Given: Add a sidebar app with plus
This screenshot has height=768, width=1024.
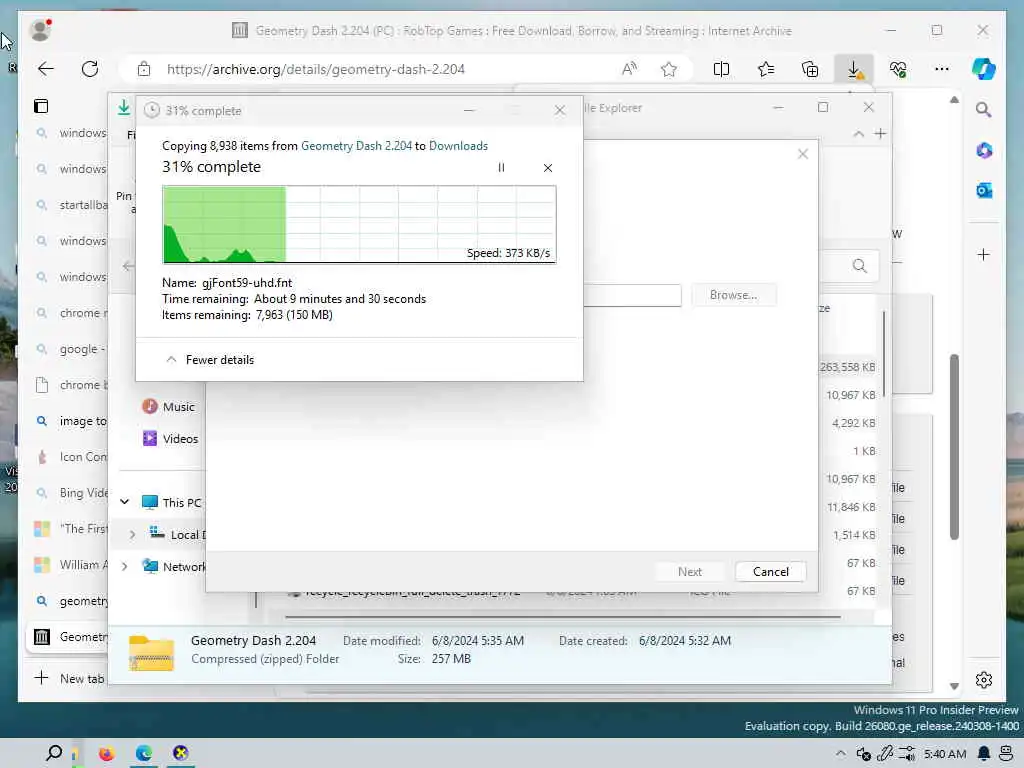Looking at the screenshot, I should pyautogui.click(x=984, y=255).
